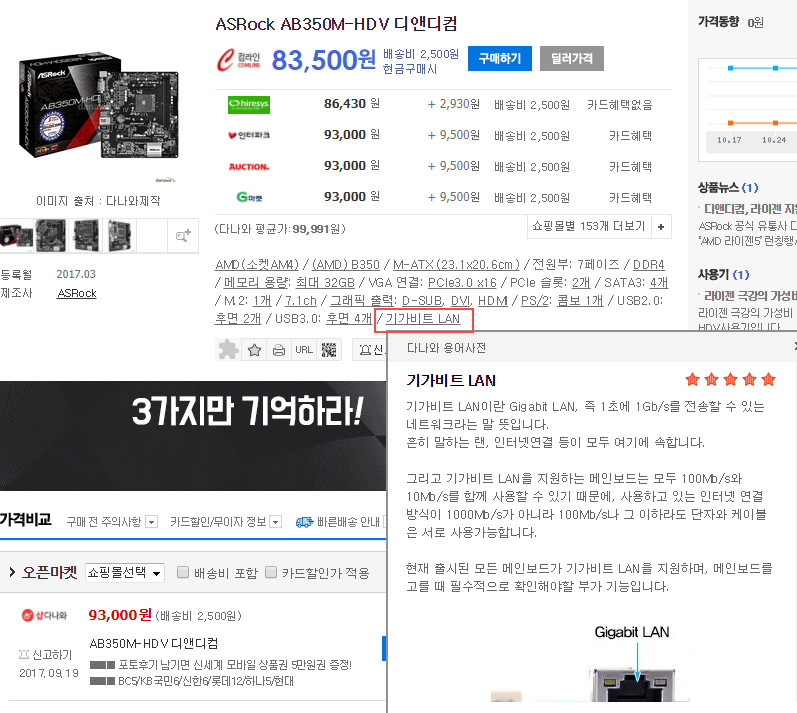Screen dimensions: 797x713
Task: Click the plus icon beside 쇼핑몰별 153개 더보기
Action: [661, 227]
